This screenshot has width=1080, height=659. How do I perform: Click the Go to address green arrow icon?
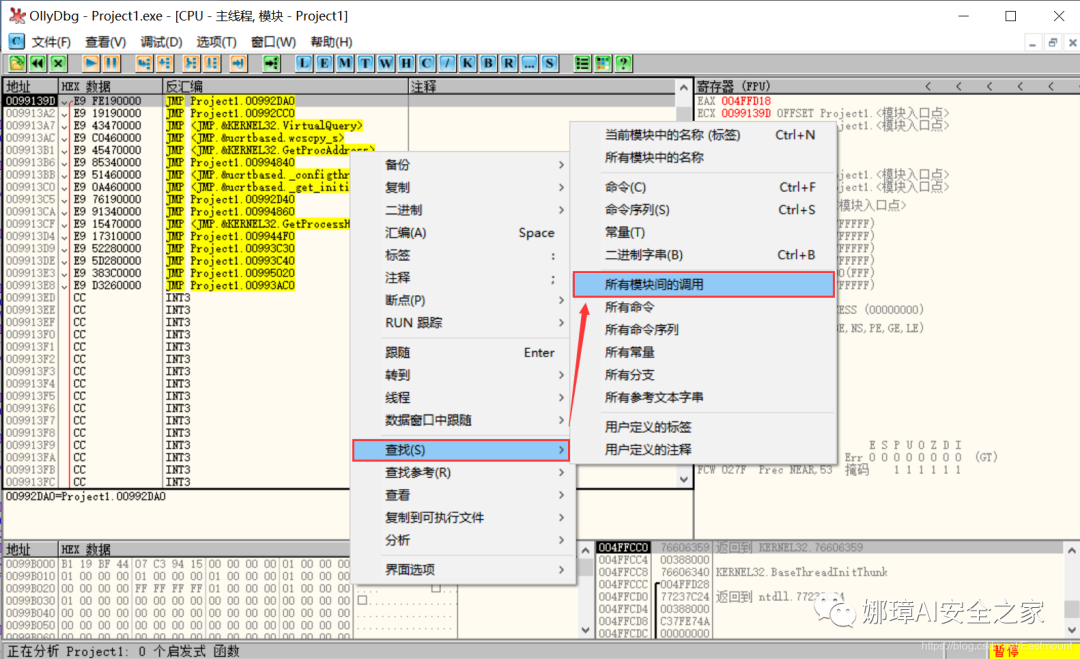click(x=272, y=63)
